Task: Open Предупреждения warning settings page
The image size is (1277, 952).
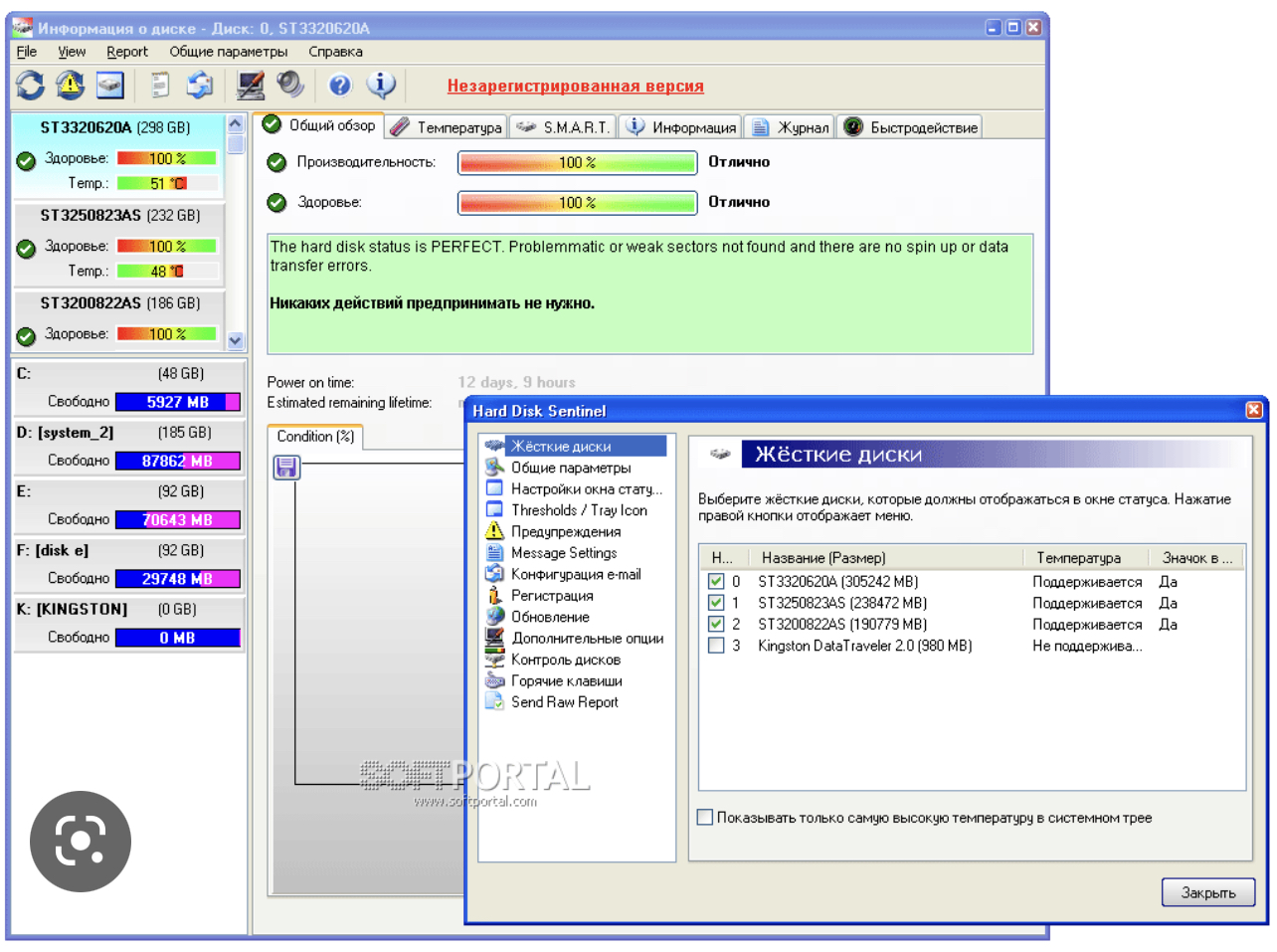Action: coord(566,532)
